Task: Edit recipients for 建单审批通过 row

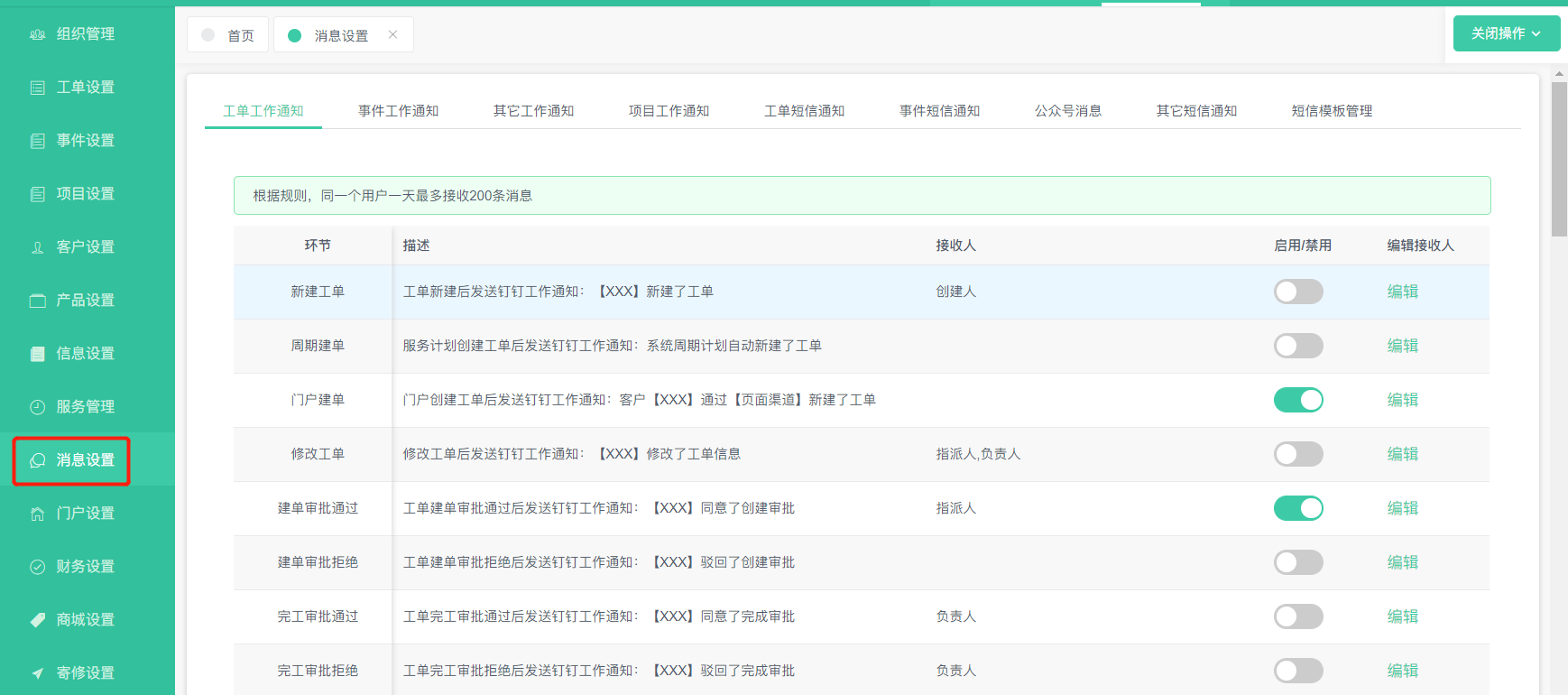Action: pyautogui.click(x=1403, y=508)
